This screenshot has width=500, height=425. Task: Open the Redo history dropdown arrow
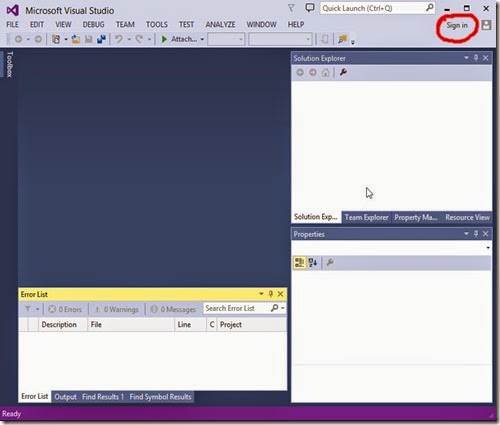(149, 39)
